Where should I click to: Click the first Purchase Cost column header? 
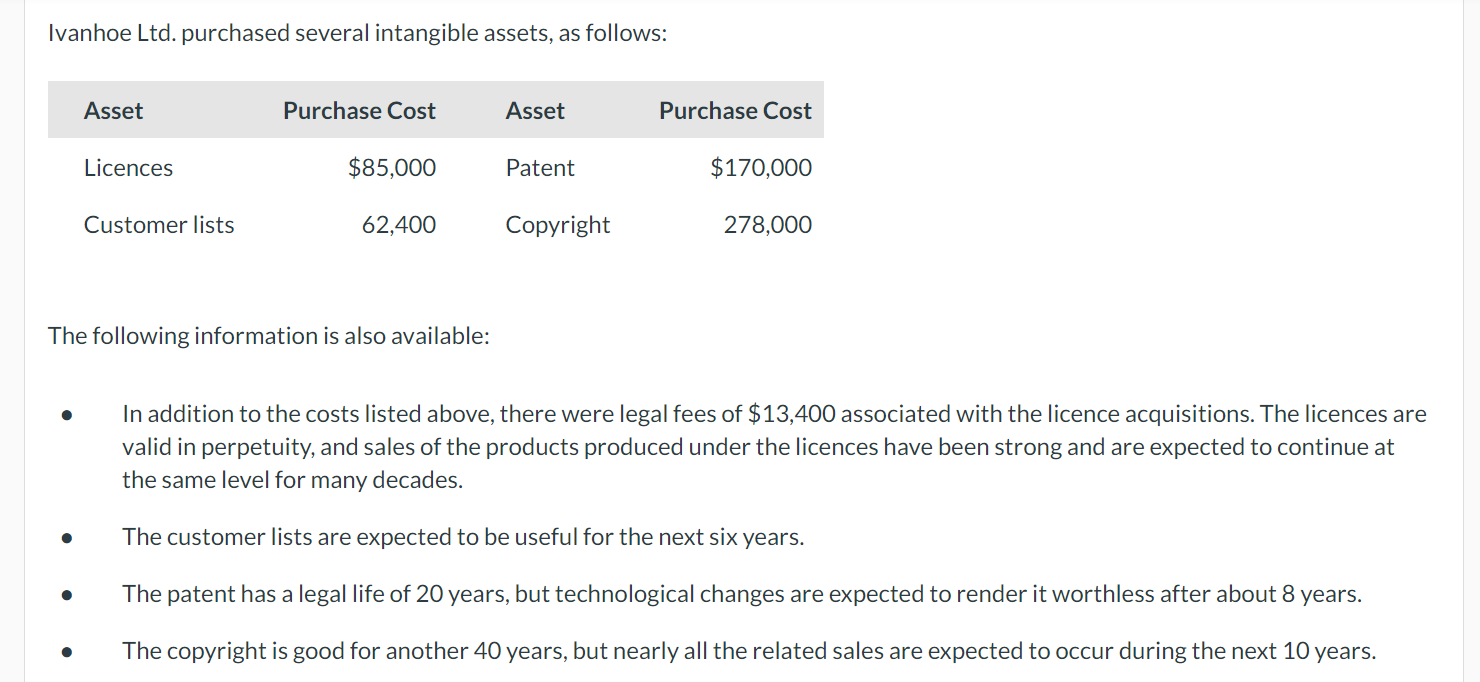click(x=359, y=111)
